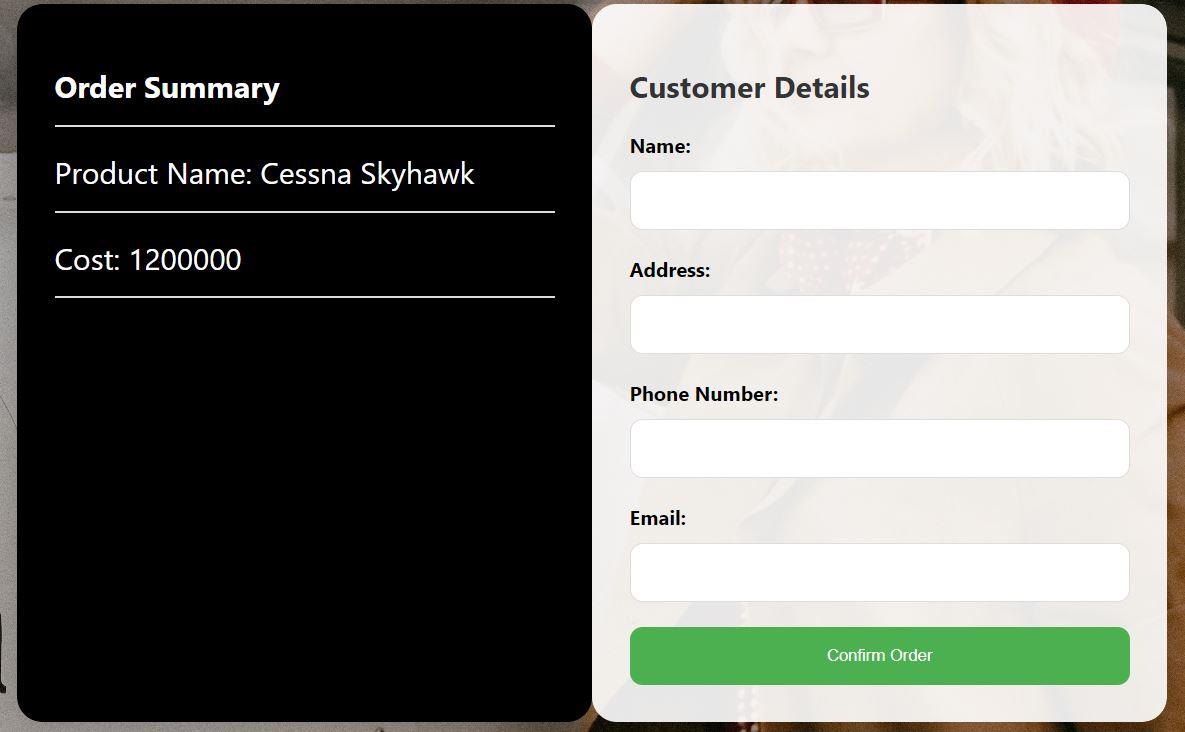1185x732 pixels.
Task: Click into the Email input field
Action: pos(880,572)
